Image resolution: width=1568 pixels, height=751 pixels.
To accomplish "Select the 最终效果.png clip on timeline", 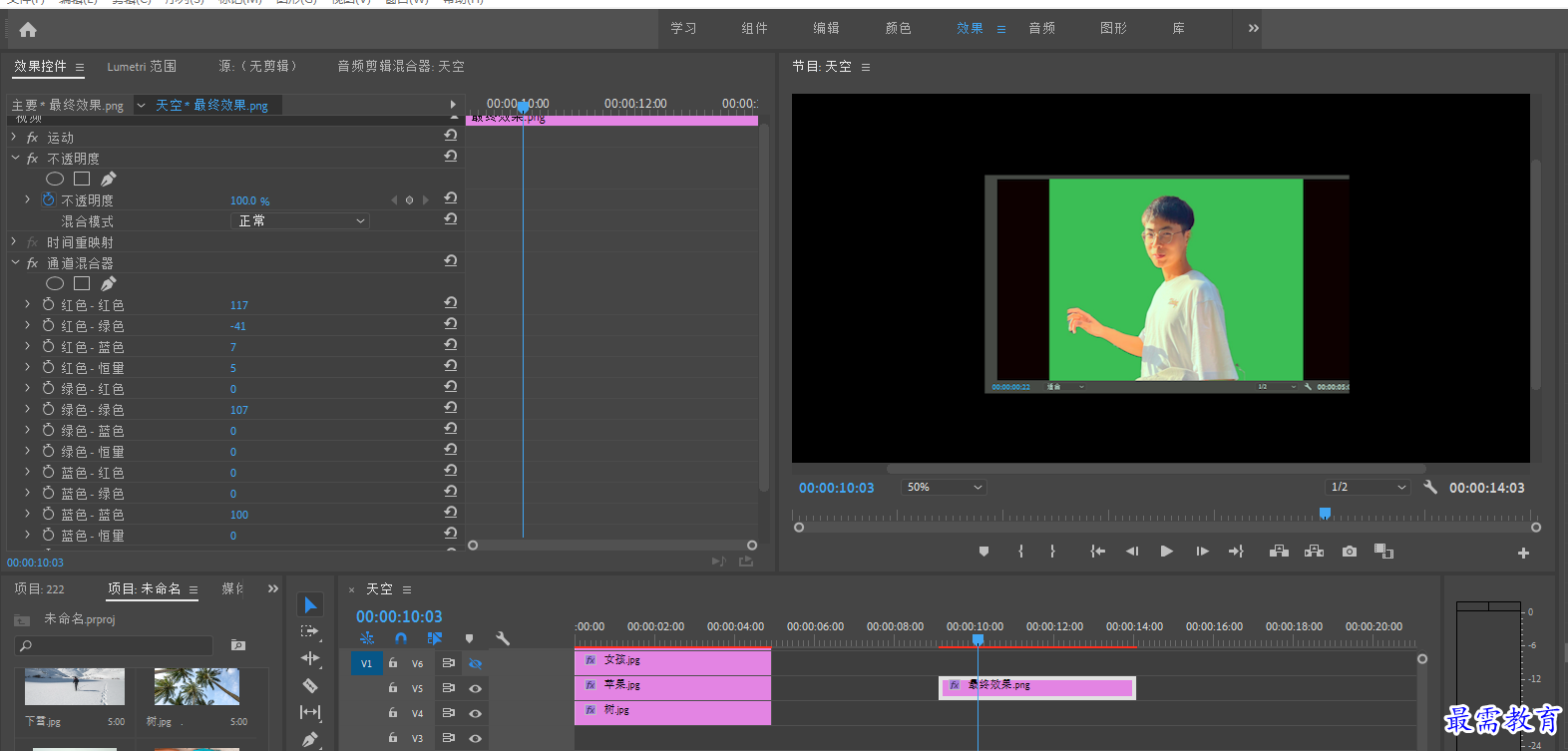I will tap(1036, 687).
